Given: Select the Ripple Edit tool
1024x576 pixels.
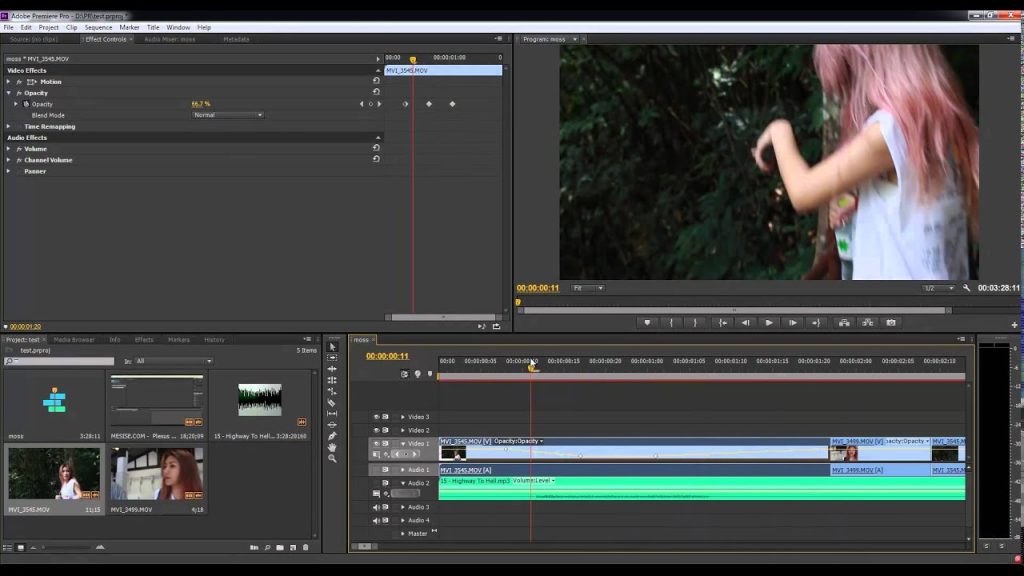Looking at the screenshot, I should pos(332,369).
